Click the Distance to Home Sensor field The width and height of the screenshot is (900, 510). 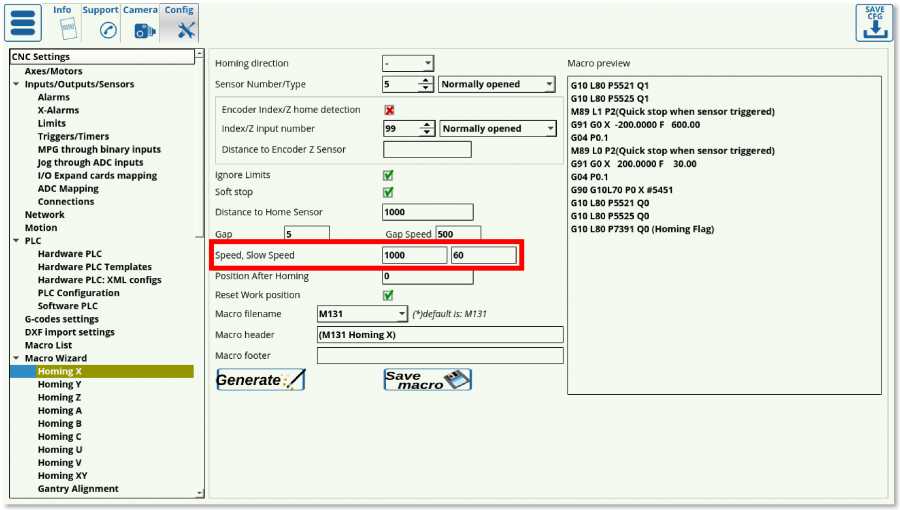pos(427,212)
